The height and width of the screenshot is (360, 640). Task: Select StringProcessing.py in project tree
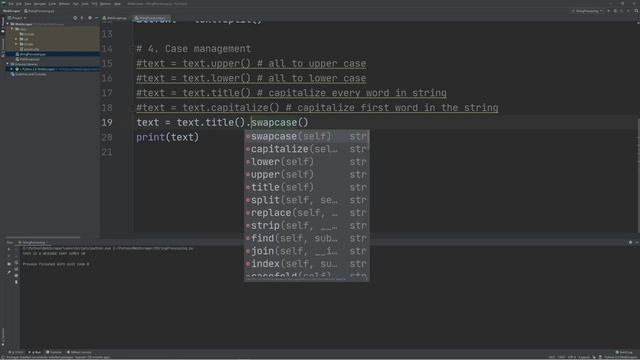coord(32,54)
